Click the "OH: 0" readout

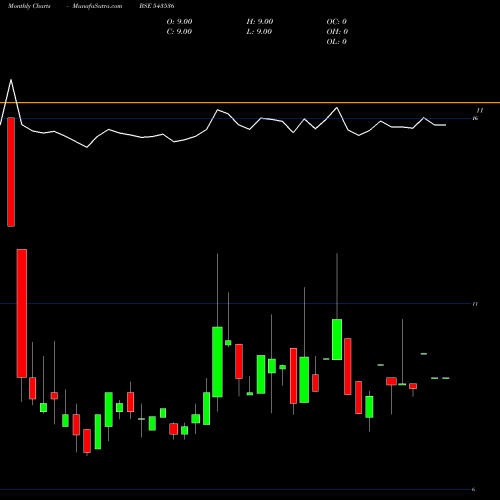click(x=337, y=32)
